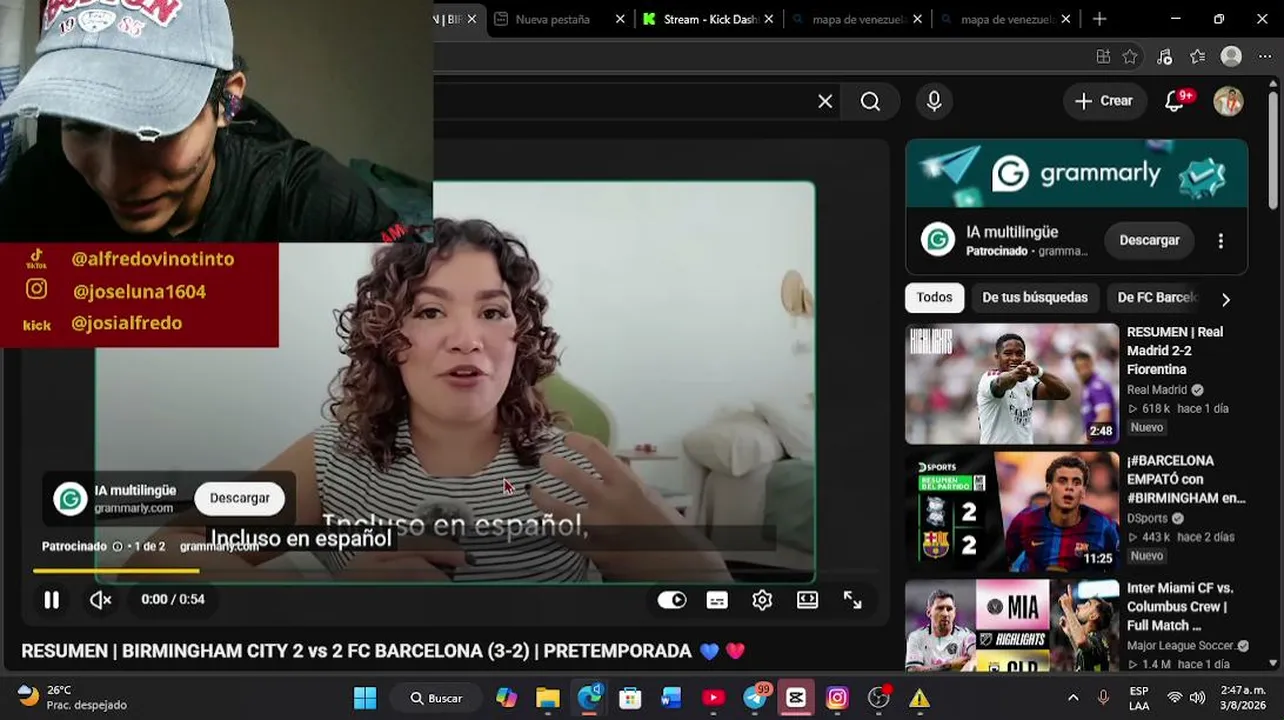Open YouTube notifications bell
The width and height of the screenshot is (1284, 720).
(1176, 101)
